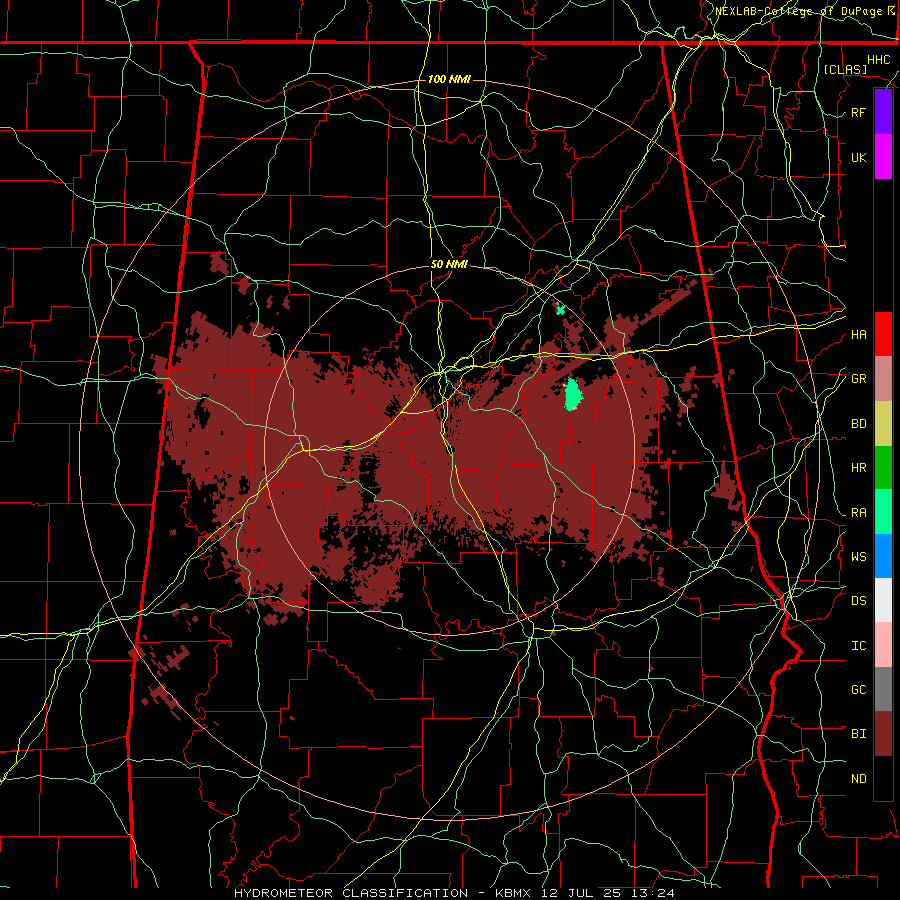900x900 pixels.
Task: Click the HA legend label
Action: (x=859, y=334)
